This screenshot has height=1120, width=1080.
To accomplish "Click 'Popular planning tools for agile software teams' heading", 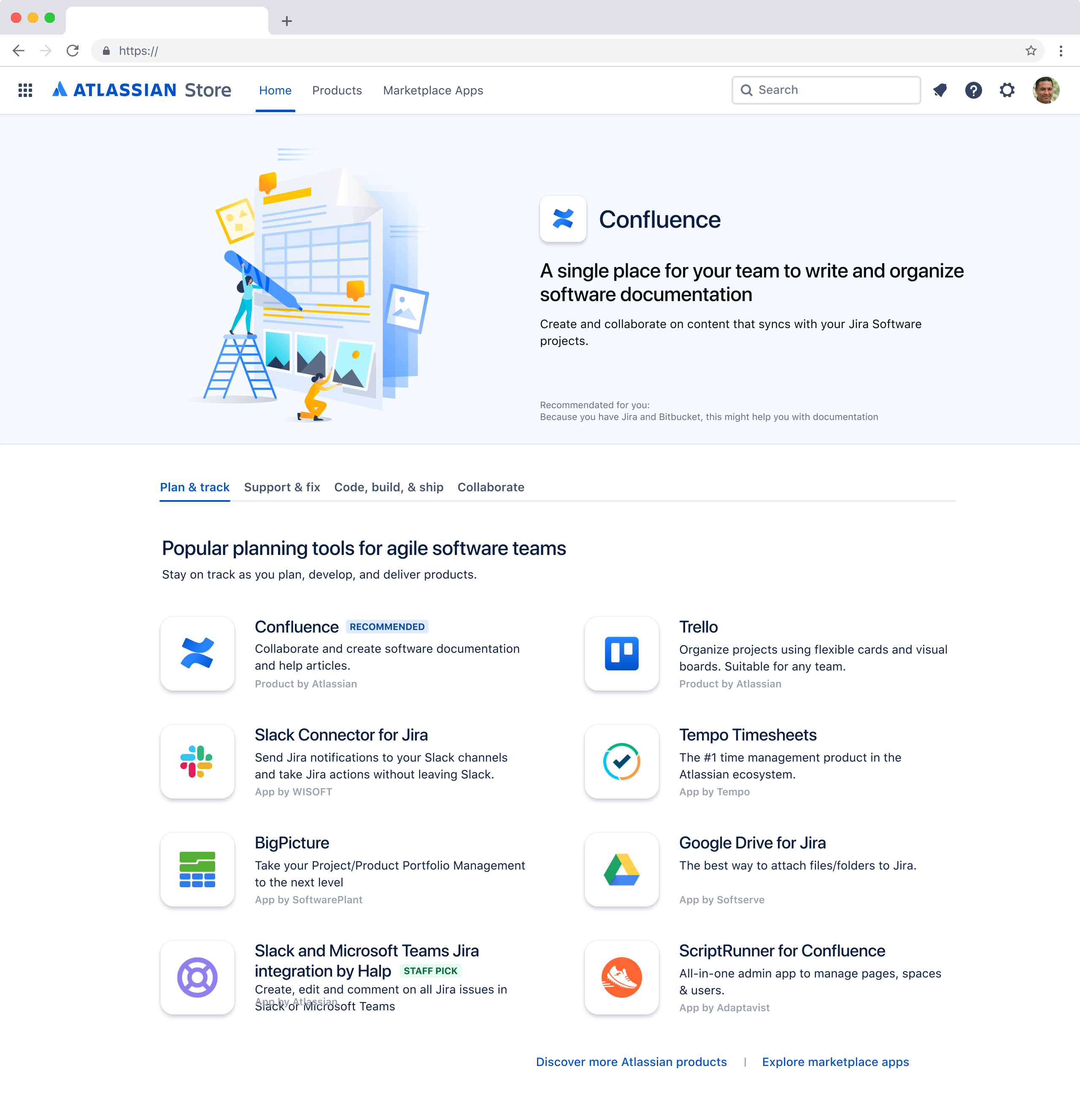I will pos(364,548).
